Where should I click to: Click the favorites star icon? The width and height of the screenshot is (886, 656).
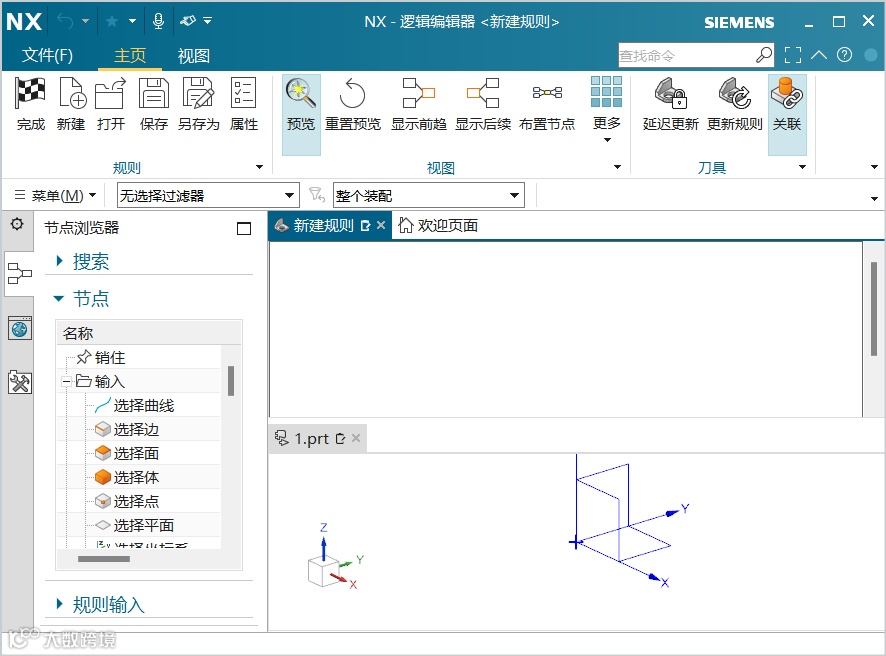point(112,21)
